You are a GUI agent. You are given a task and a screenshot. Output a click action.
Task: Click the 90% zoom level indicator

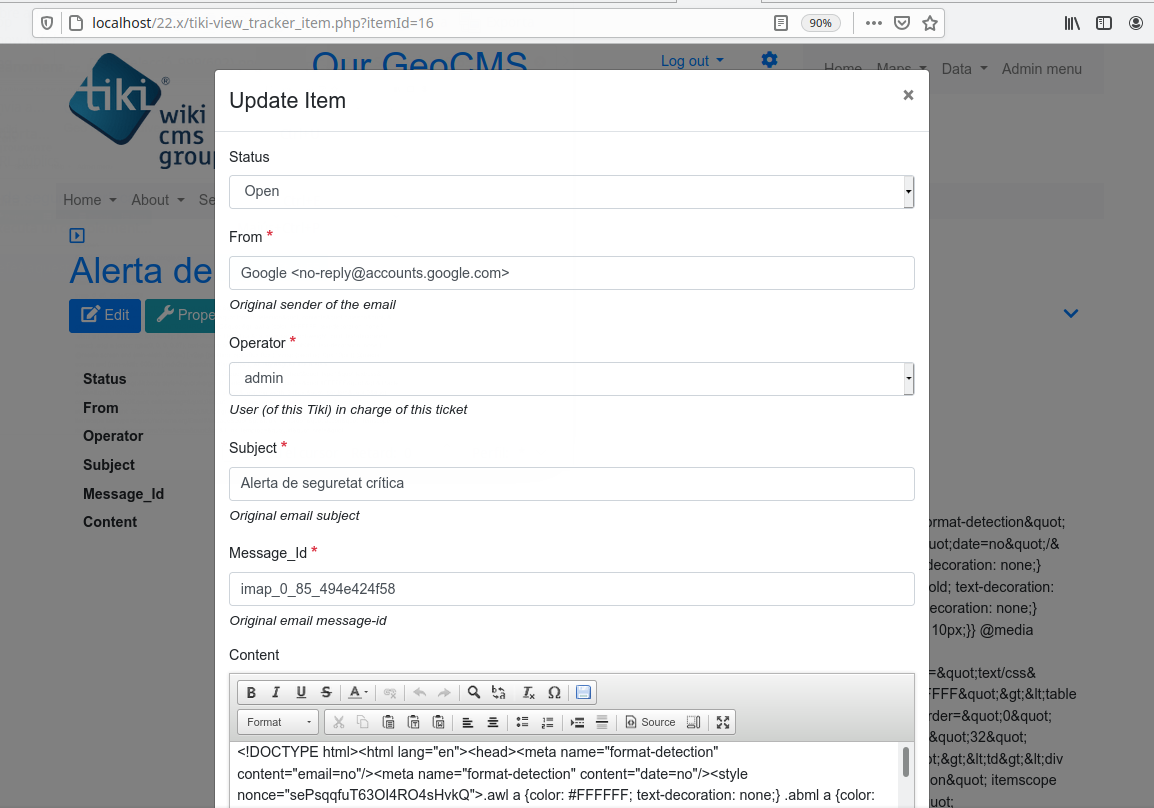point(821,23)
